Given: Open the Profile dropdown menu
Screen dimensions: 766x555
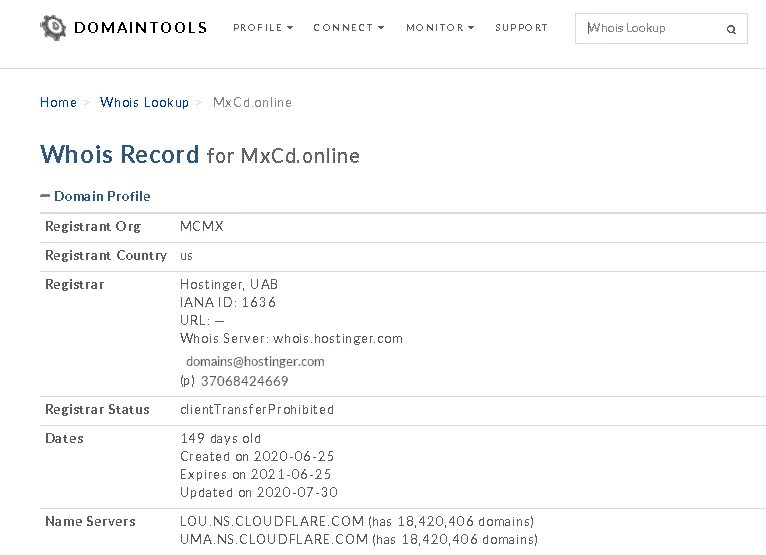Looking at the screenshot, I should tap(263, 28).
